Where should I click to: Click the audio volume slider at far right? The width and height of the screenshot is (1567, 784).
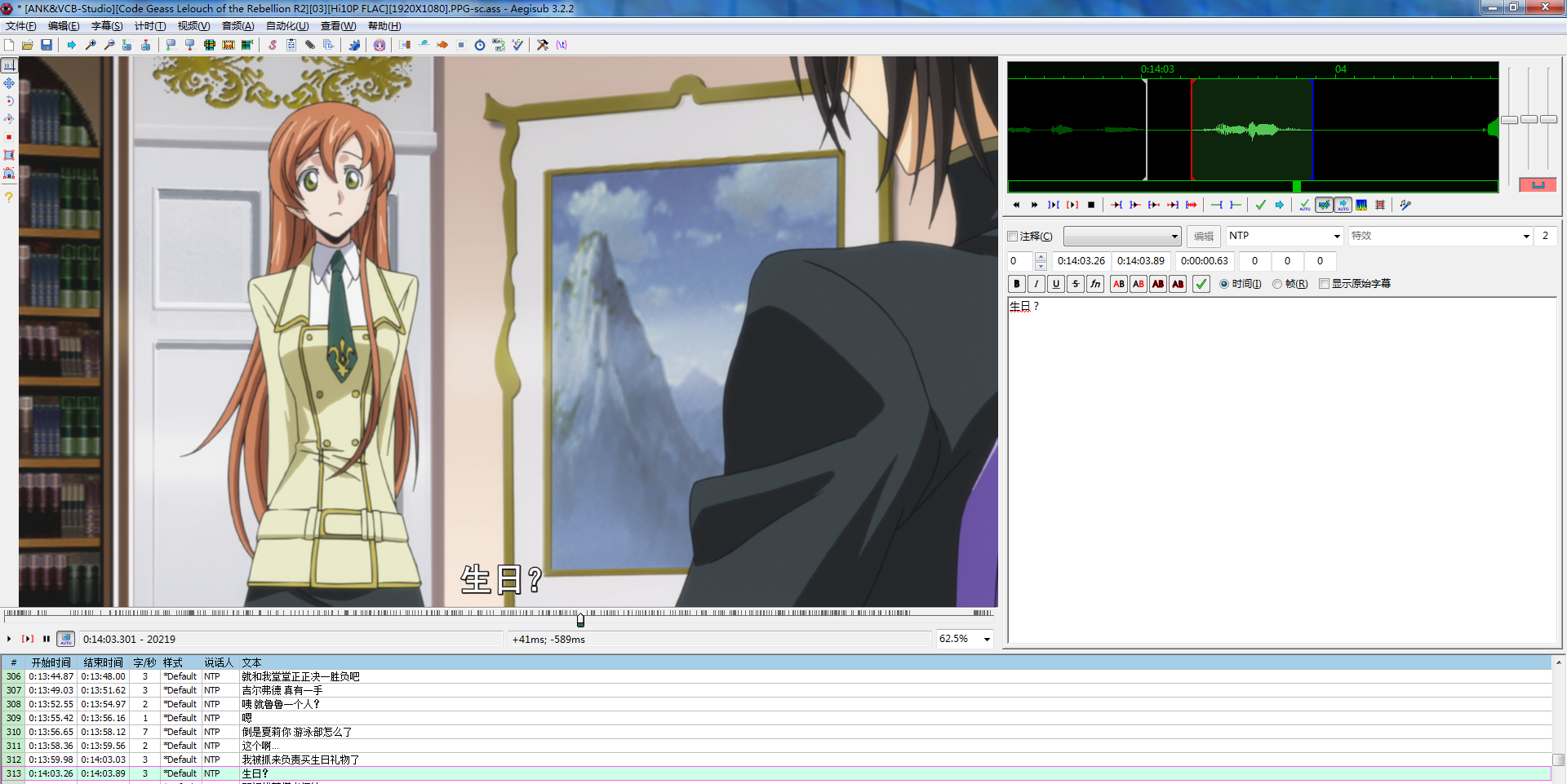click(1548, 120)
